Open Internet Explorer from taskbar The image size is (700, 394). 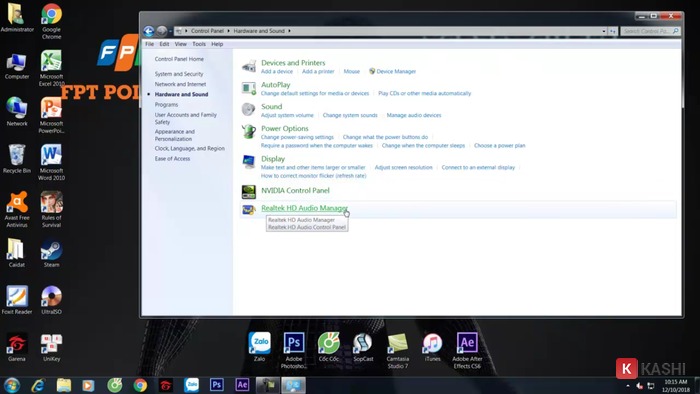pos(38,385)
